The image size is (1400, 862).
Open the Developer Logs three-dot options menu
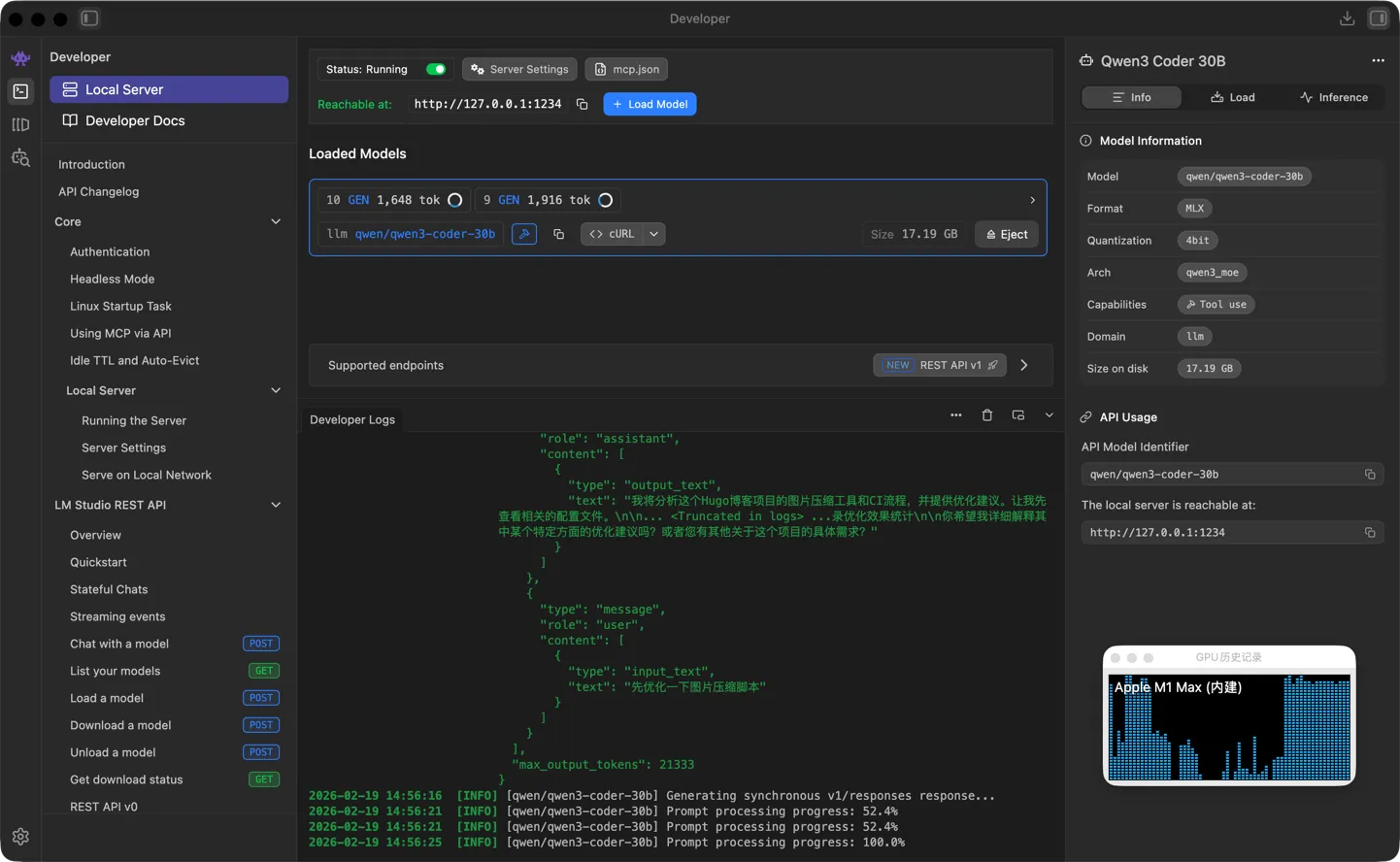coord(955,415)
